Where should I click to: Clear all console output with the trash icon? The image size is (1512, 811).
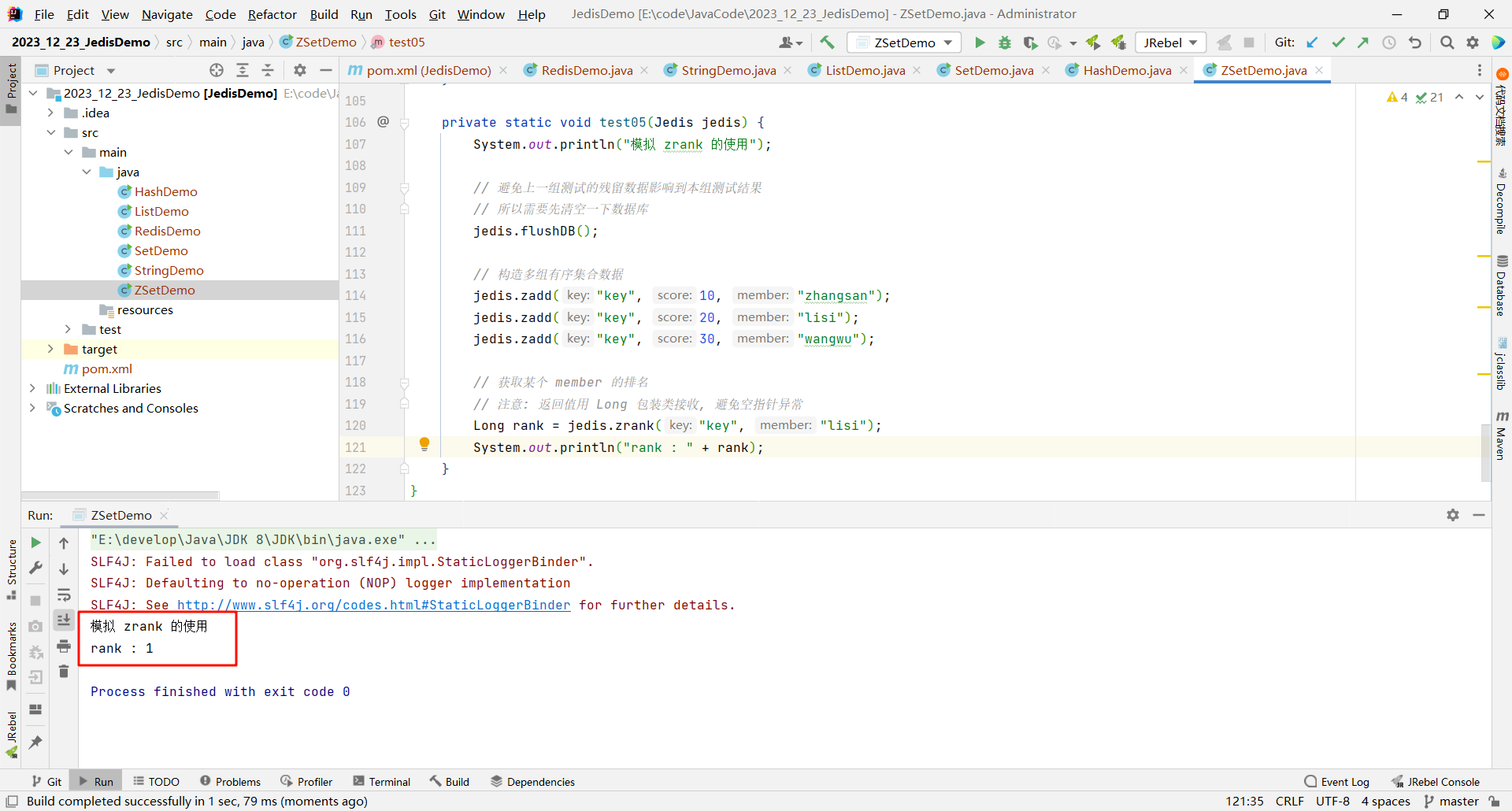(64, 672)
